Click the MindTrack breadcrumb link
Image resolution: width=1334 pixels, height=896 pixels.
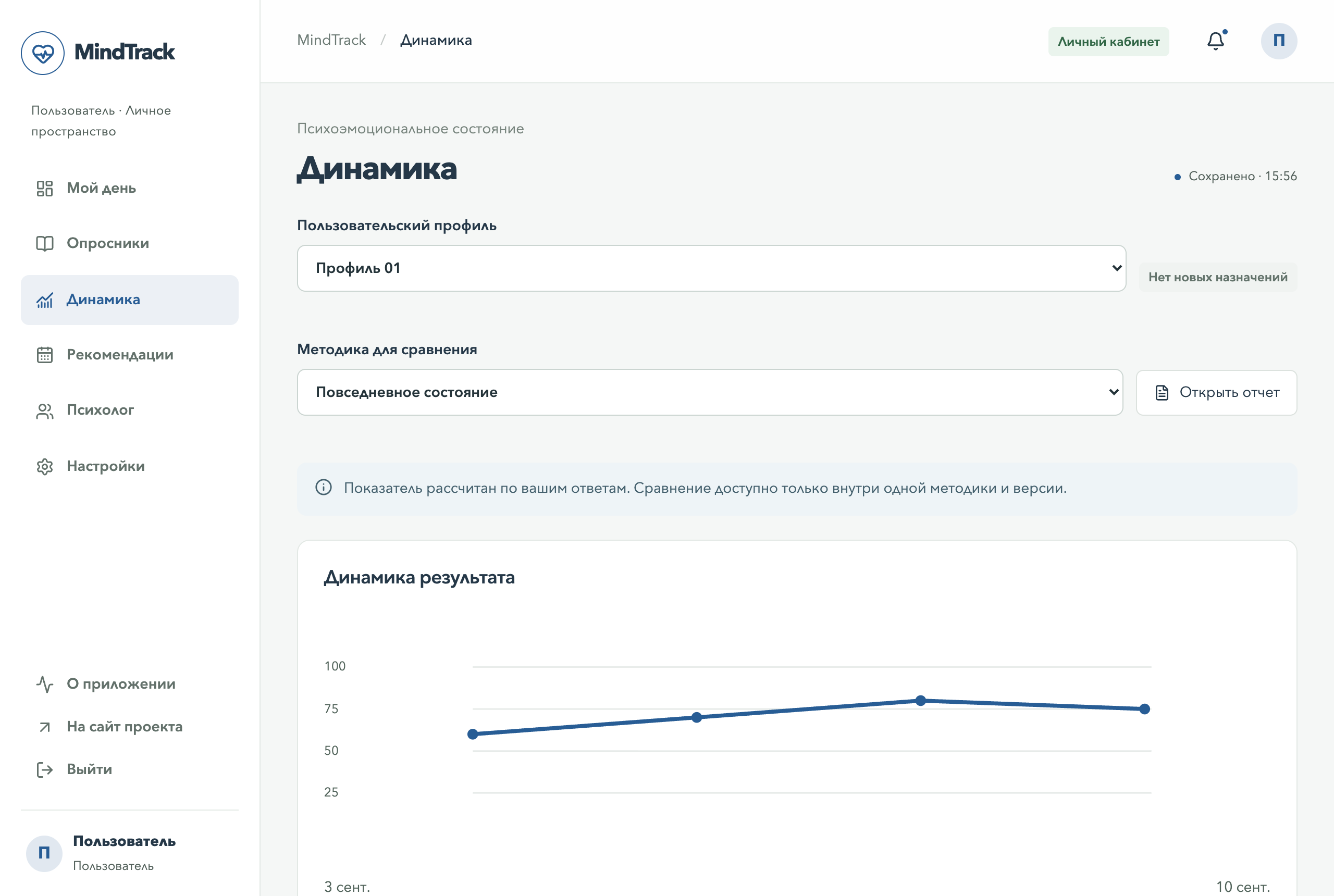click(x=331, y=40)
